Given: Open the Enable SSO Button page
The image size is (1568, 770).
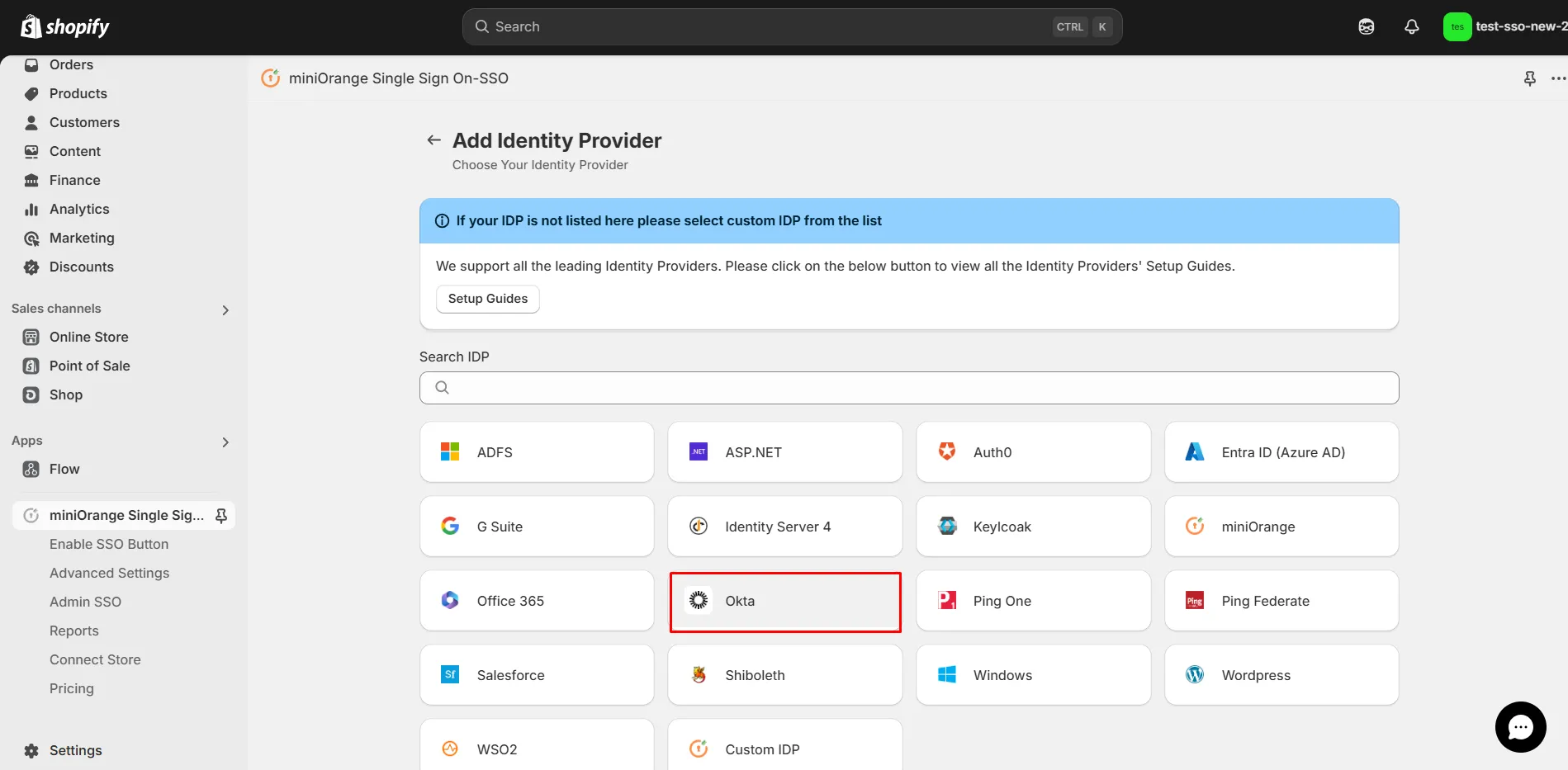Looking at the screenshot, I should click(x=109, y=544).
